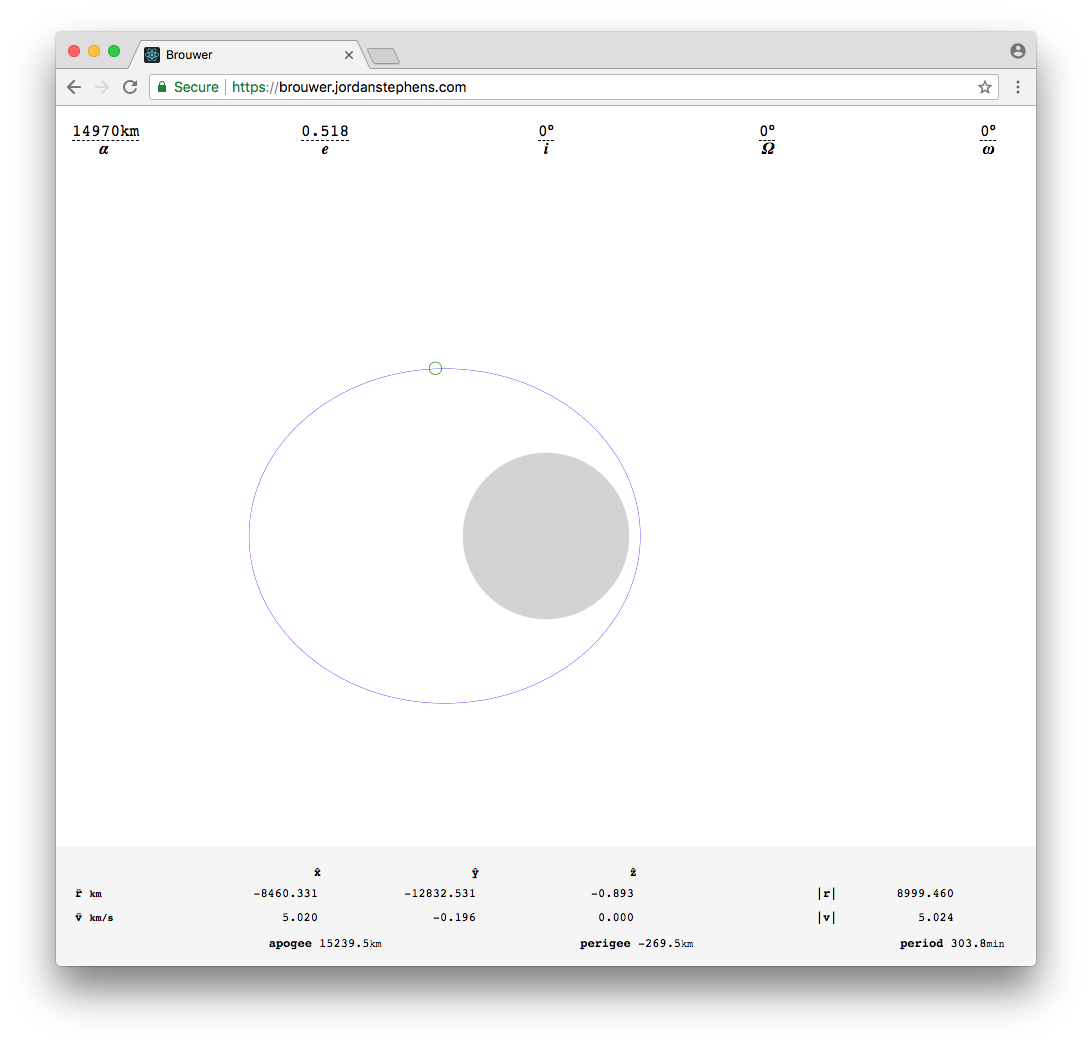Edit the ω argument of perigee value
Image resolution: width=1092 pixels, height=1046 pixels.
[x=988, y=132]
